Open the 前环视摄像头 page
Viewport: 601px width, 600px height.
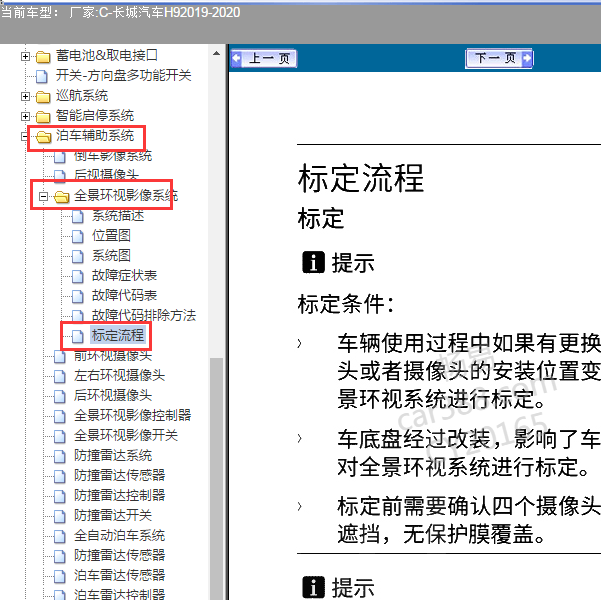tap(113, 355)
